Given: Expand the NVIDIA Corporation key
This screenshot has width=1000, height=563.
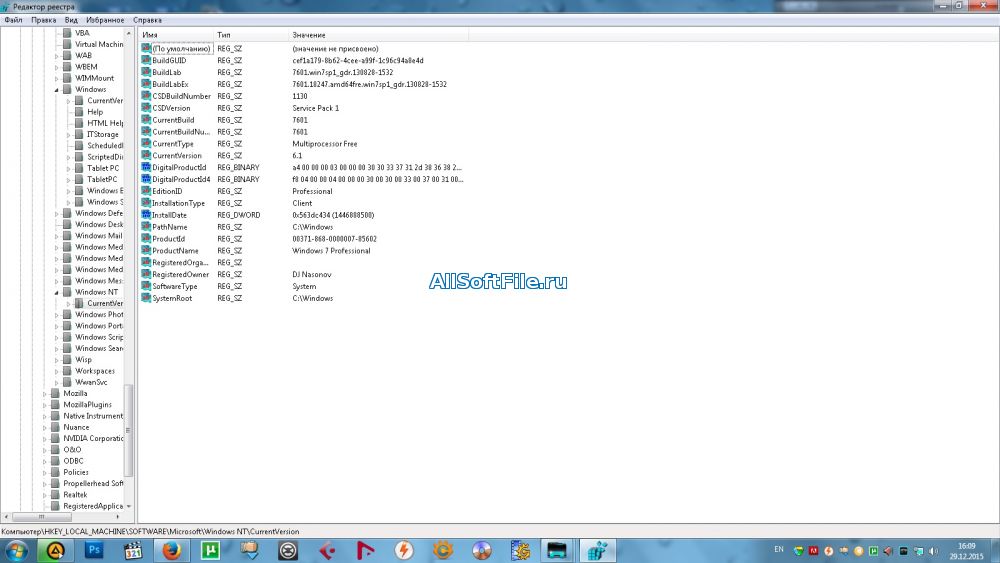Looking at the screenshot, I should (45, 439).
